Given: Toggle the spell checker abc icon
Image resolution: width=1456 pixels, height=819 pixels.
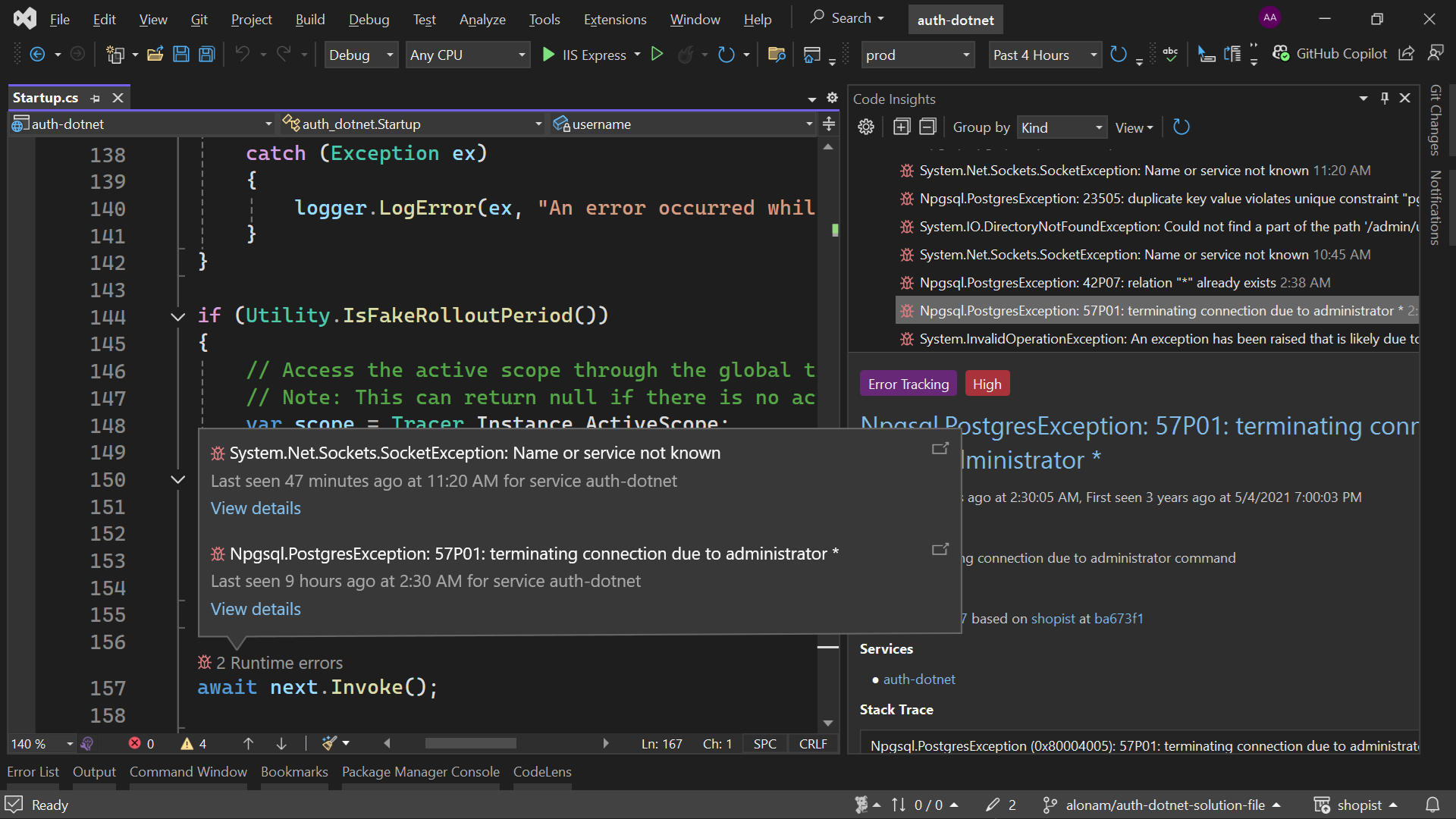Looking at the screenshot, I should pyautogui.click(x=1170, y=54).
